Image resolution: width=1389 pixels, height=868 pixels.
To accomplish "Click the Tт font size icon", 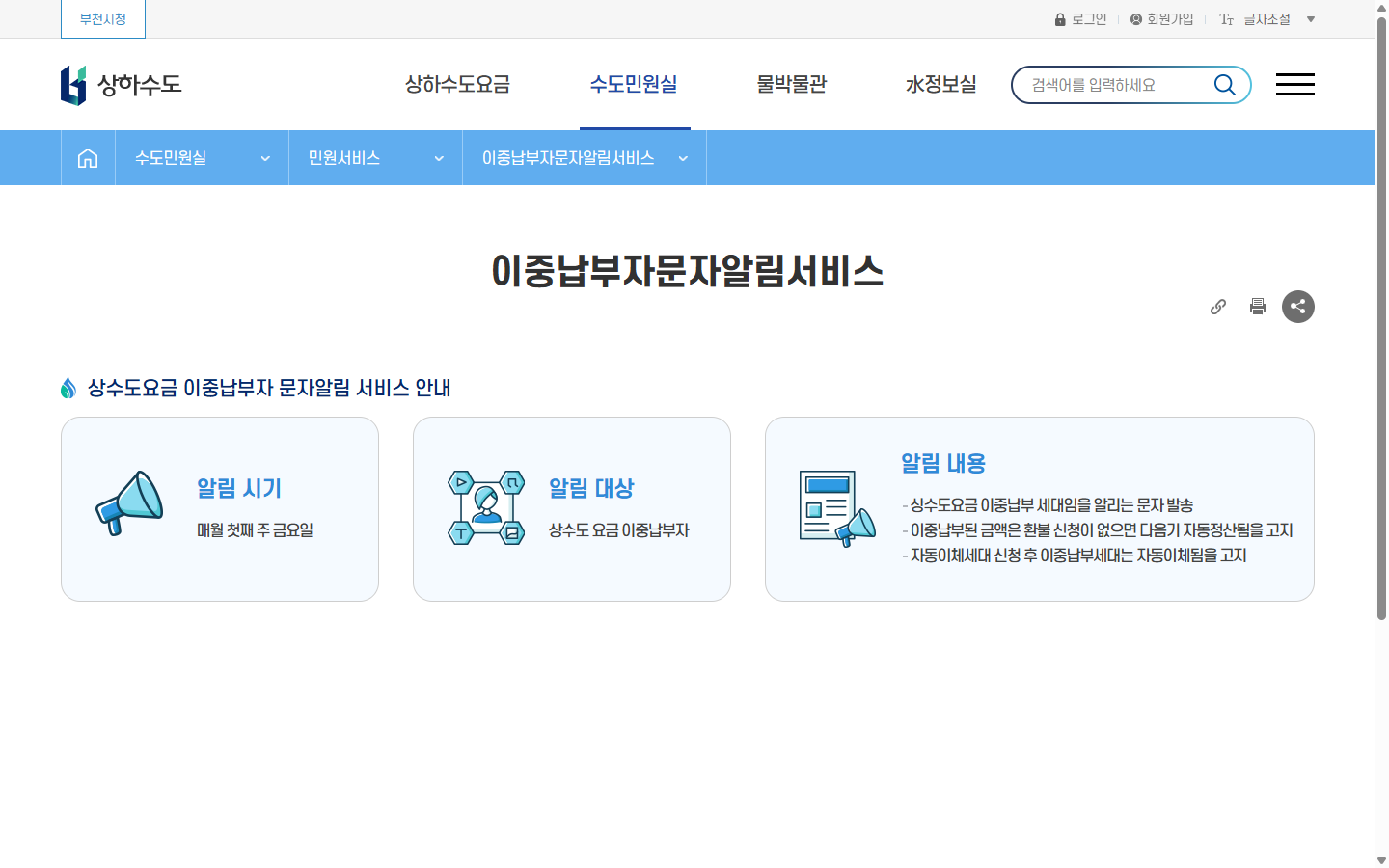I will 1226,19.
